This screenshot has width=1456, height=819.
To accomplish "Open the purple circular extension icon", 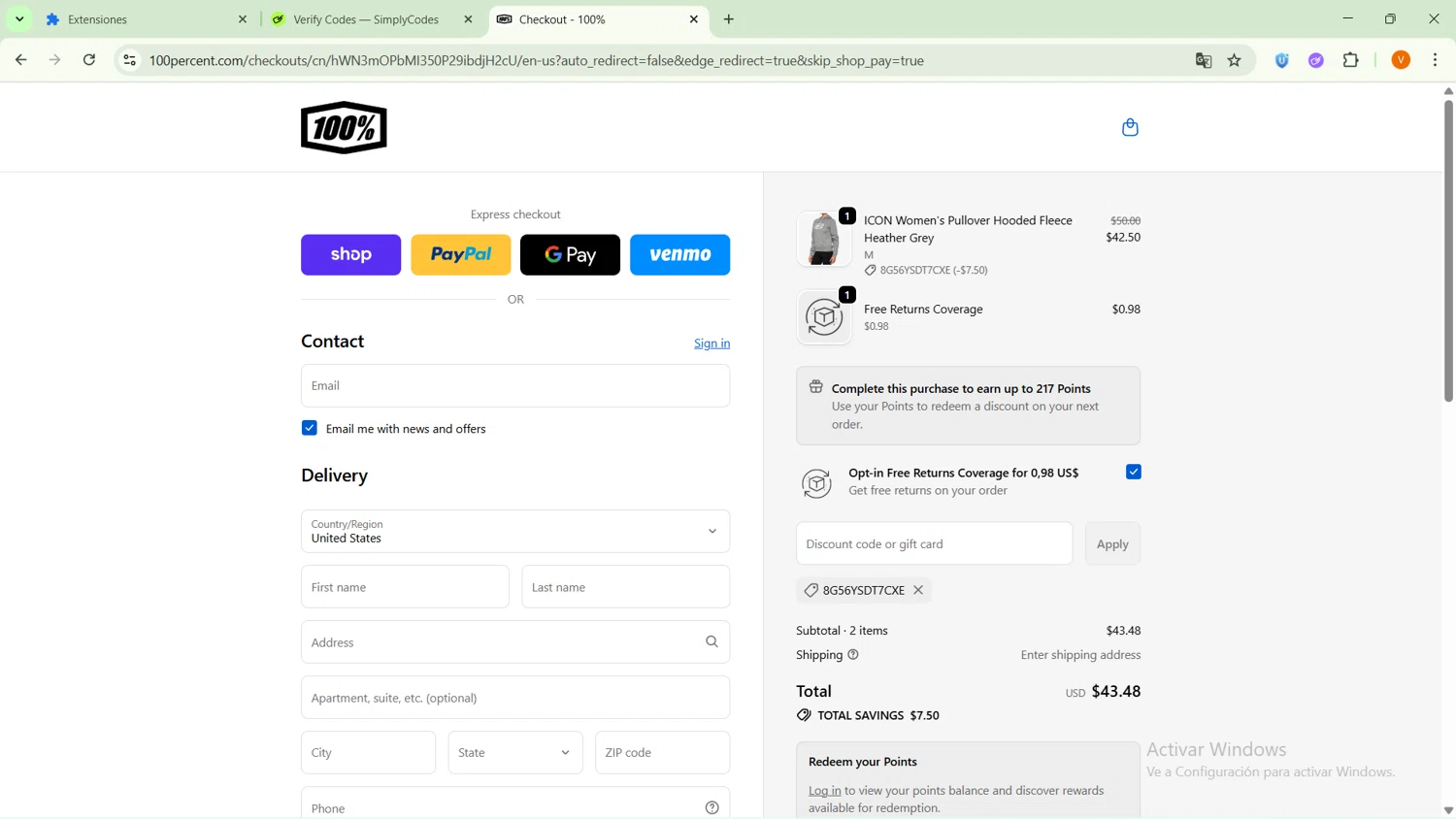I will pyautogui.click(x=1316, y=60).
